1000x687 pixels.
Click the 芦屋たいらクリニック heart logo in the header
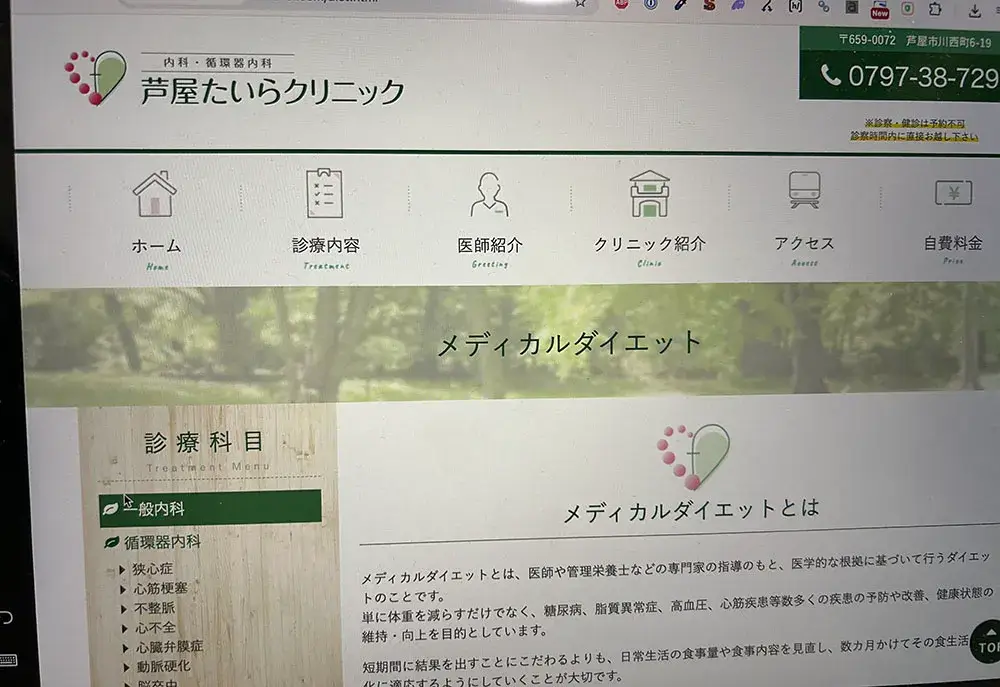tap(96, 77)
